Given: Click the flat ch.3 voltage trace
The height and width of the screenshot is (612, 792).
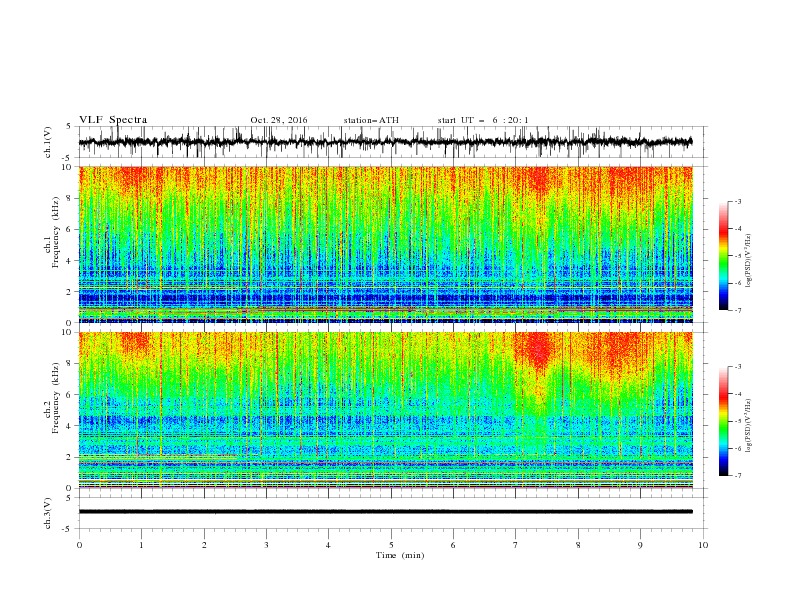Looking at the screenshot, I should point(385,512).
